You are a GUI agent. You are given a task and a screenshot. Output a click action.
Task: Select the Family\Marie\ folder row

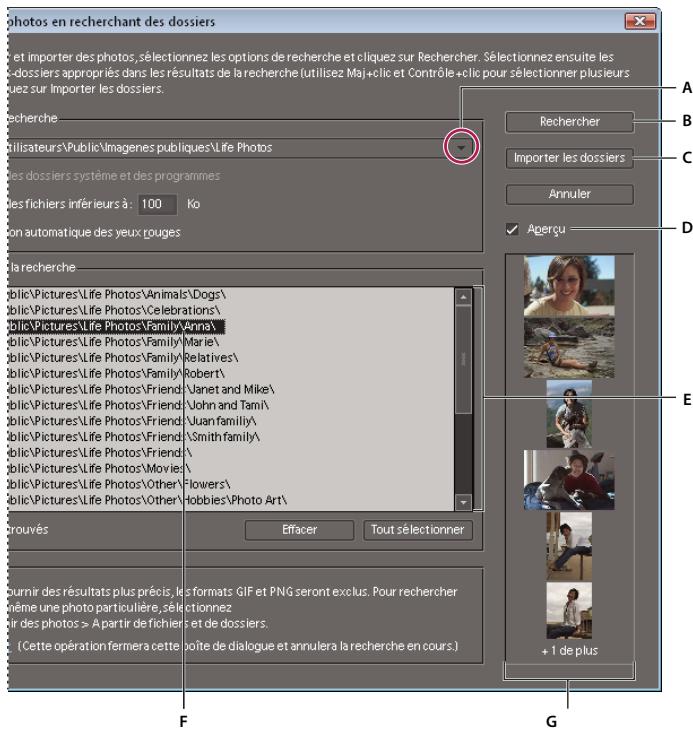pyautogui.click(x=230, y=342)
